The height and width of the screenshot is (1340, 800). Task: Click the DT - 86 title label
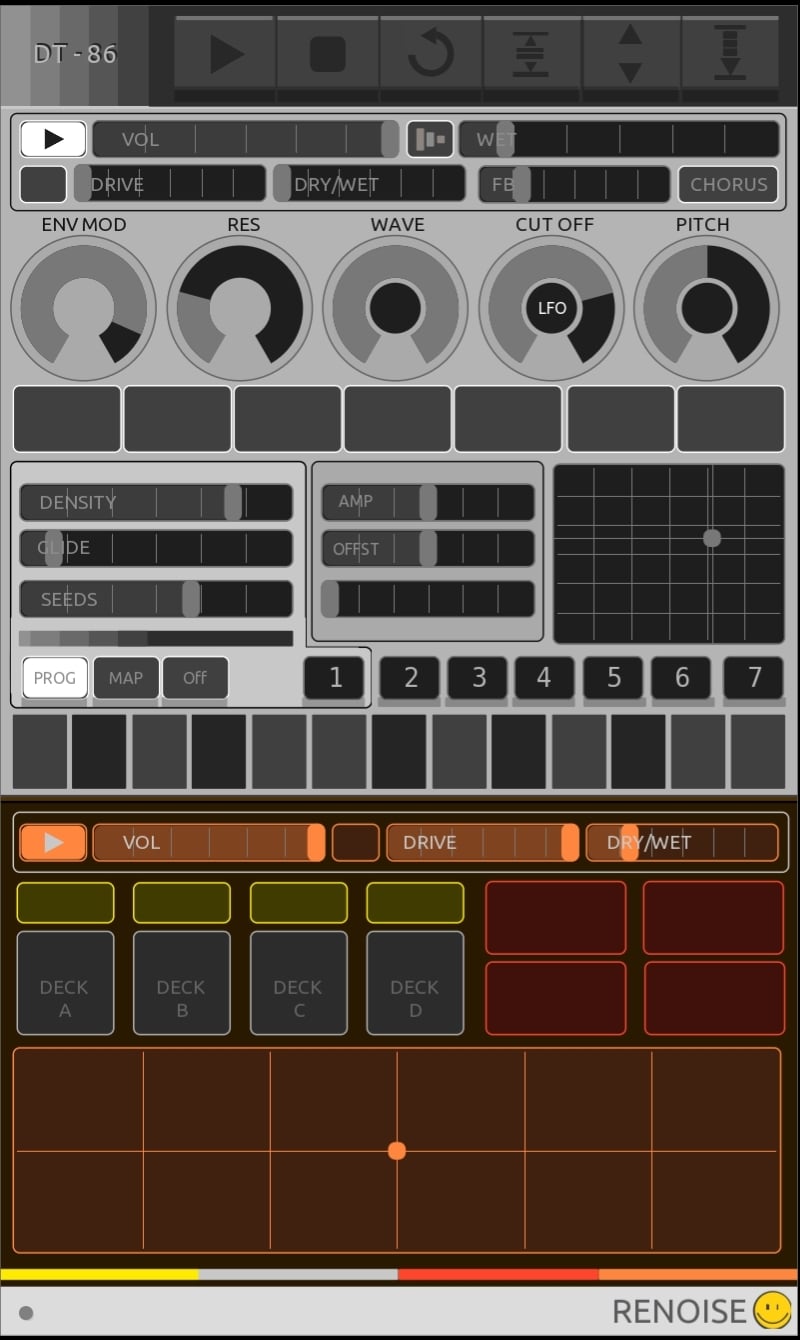tap(75, 54)
